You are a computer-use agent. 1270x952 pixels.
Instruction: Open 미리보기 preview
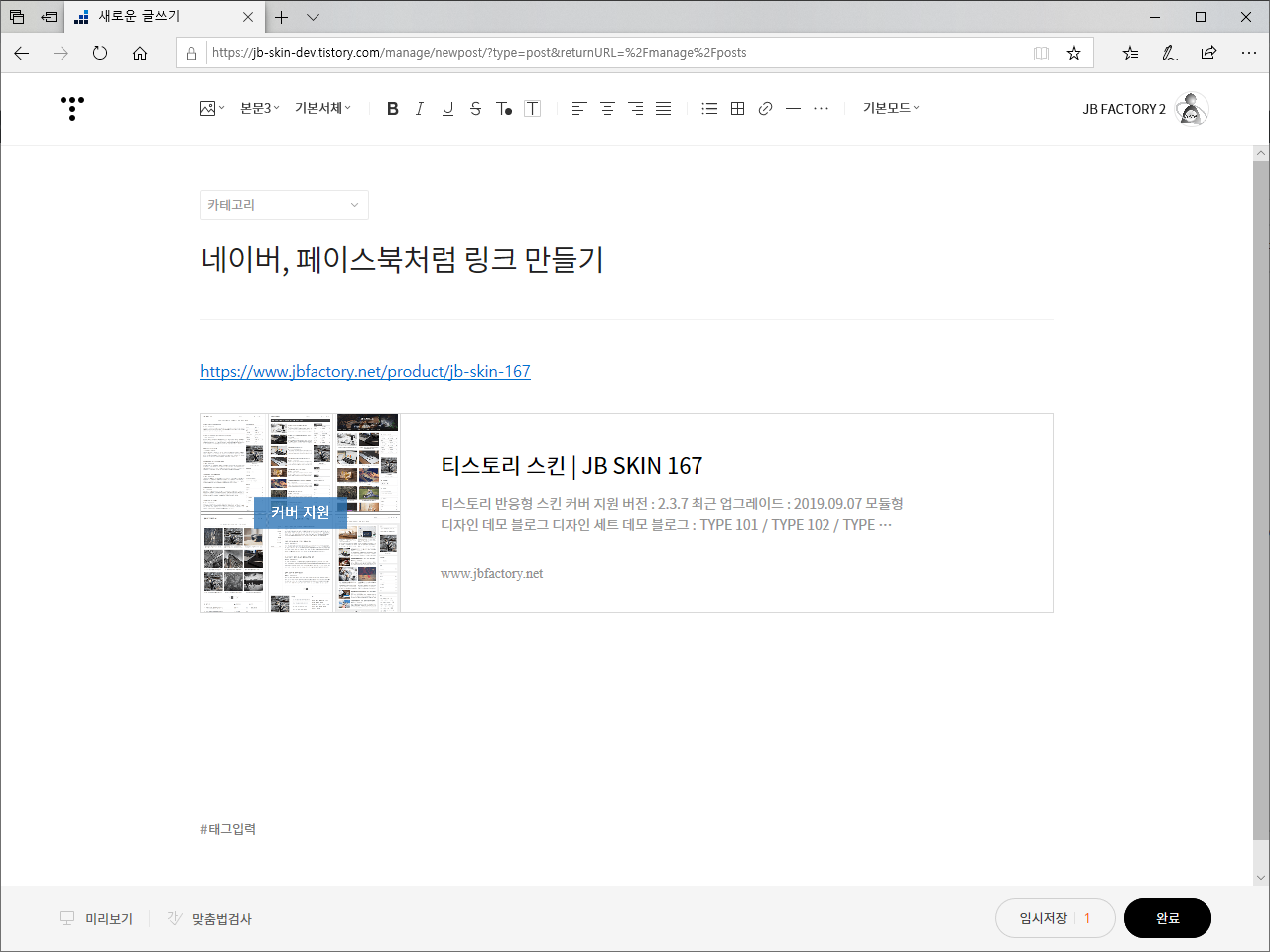[96, 919]
